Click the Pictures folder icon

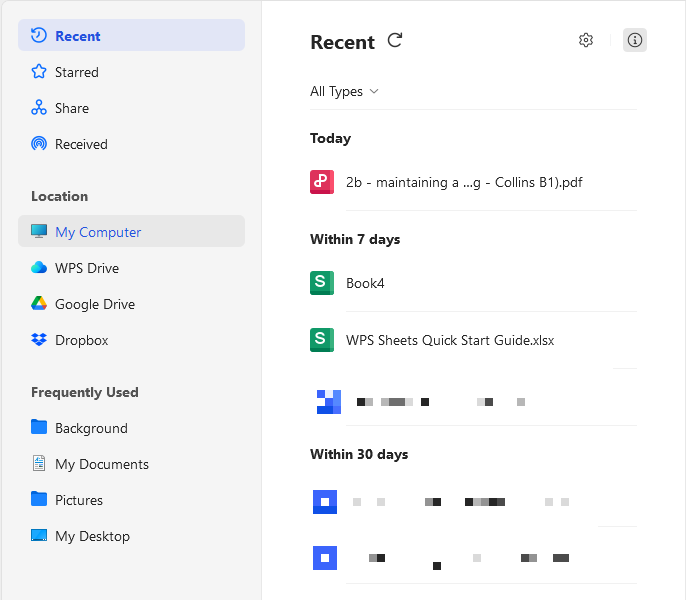pos(39,500)
